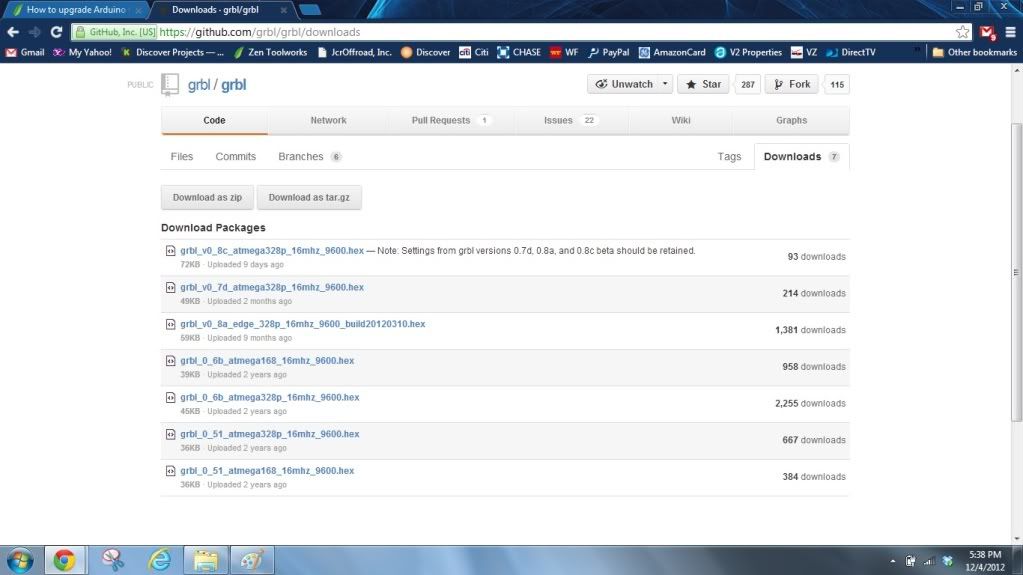Click the Download as tar.gz button
The image size is (1023, 575).
[309, 197]
